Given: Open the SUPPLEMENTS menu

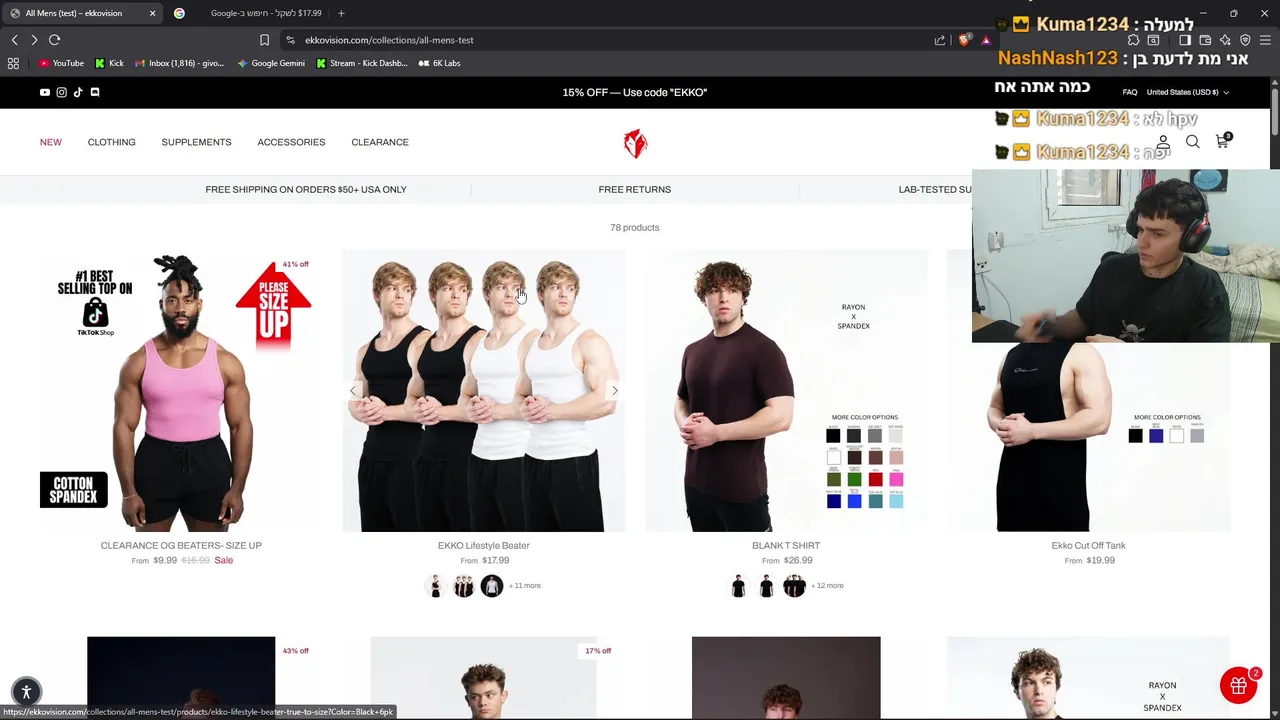Looking at the screenshot, I should point(196,142).
